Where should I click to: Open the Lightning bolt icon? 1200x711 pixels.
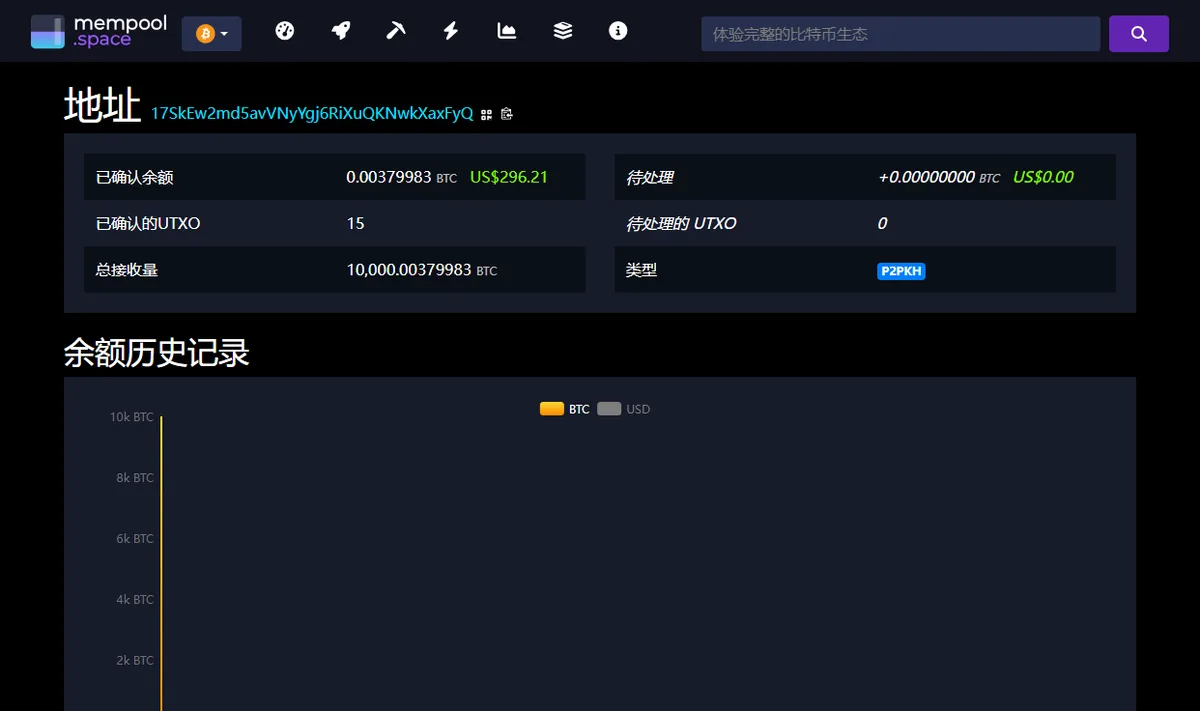click(x=451, y=31)
